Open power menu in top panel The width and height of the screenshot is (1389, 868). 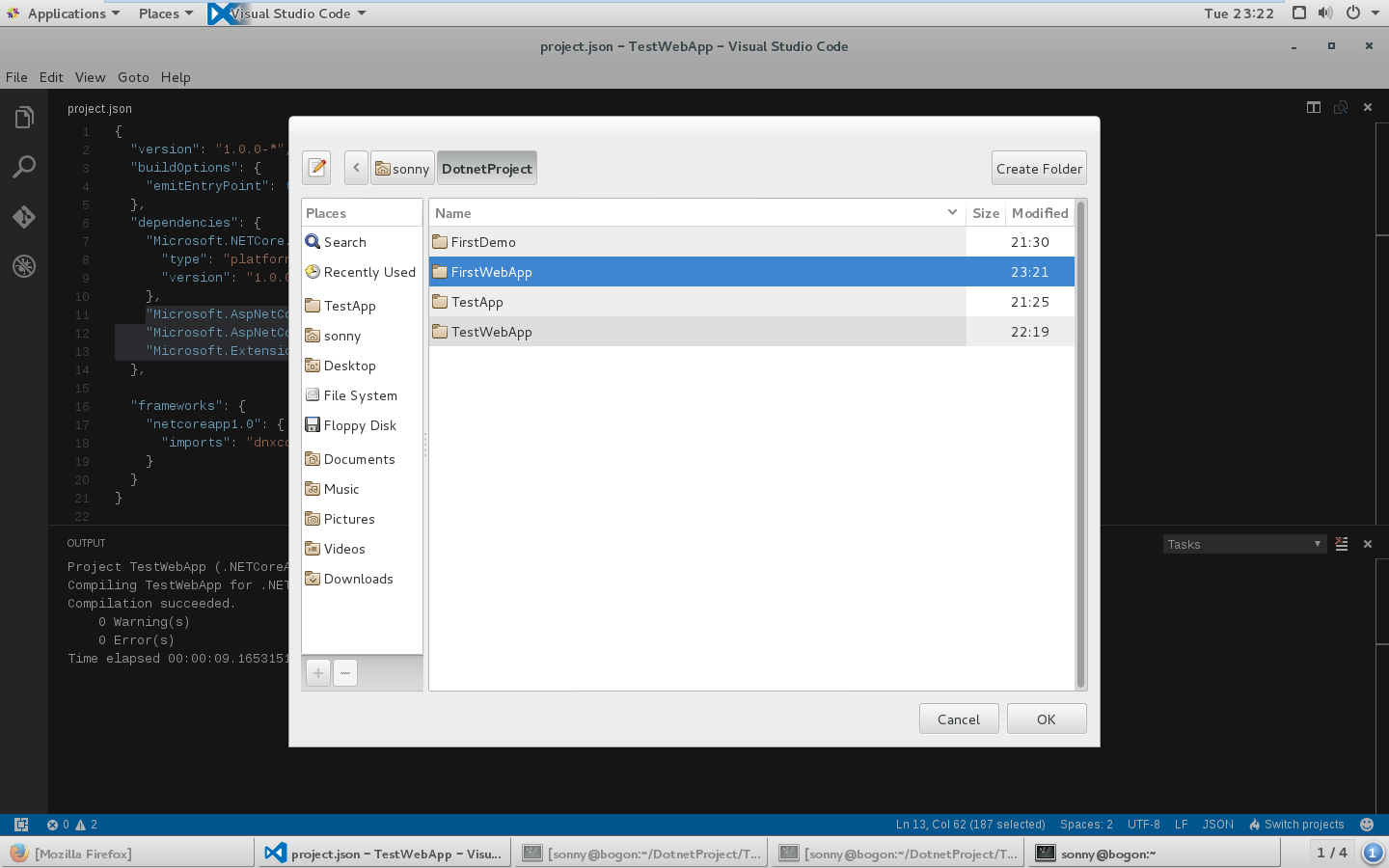coord(1353,14)
